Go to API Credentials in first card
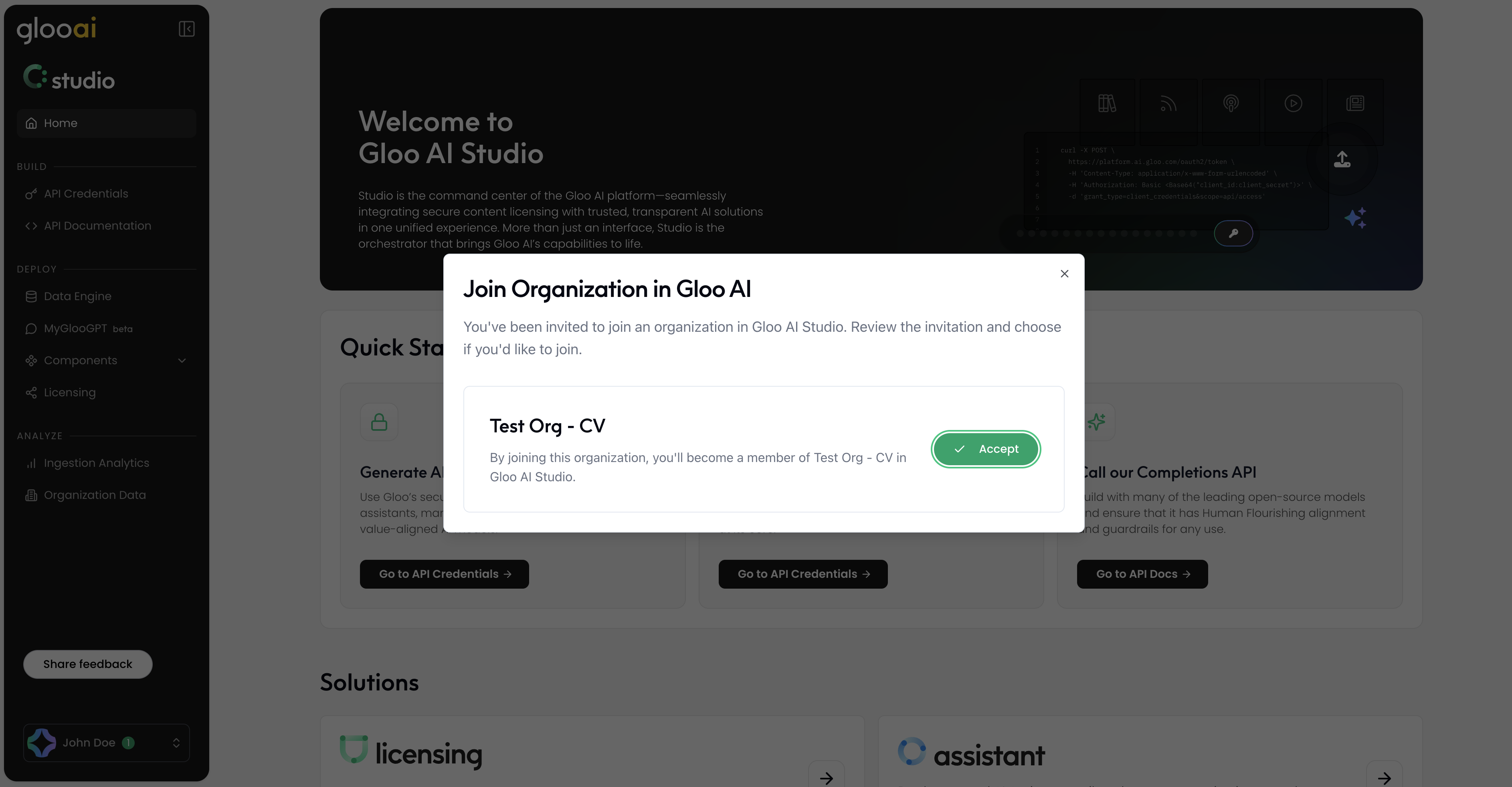The height and width of the screenshot is (787, 1512). pyautogui.click(x=444, y=574)
